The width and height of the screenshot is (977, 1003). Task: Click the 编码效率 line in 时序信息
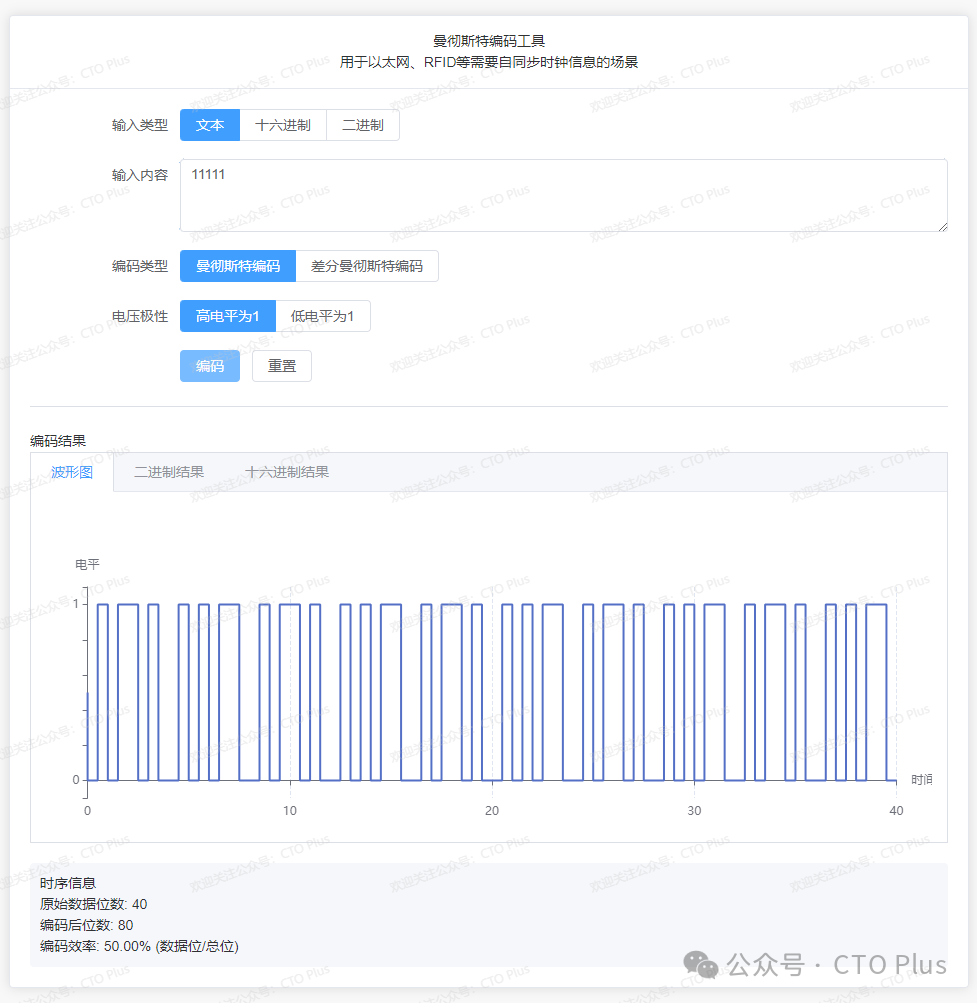pyautogui.click(x=139, y=945)
